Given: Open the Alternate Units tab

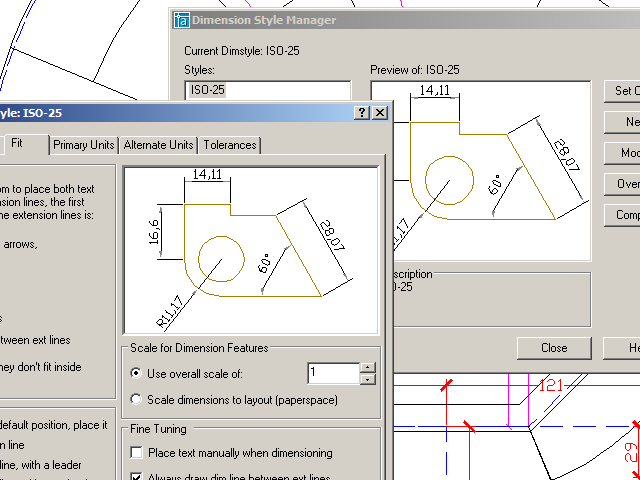Looking at the screenshot, I should [x=159, y=145].
